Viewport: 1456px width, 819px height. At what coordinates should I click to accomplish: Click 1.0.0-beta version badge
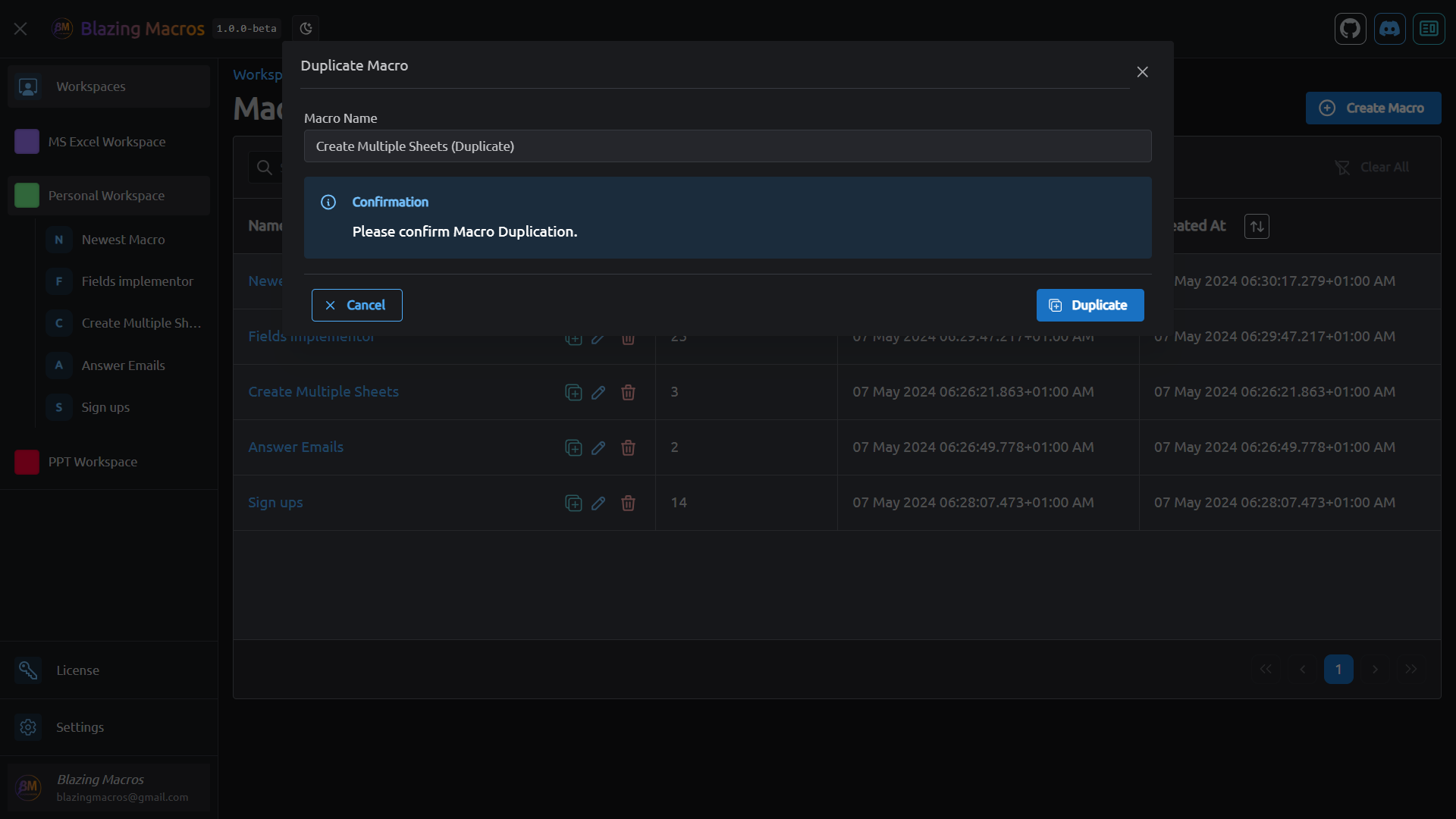pyautogui.click(x=246, y=29)
